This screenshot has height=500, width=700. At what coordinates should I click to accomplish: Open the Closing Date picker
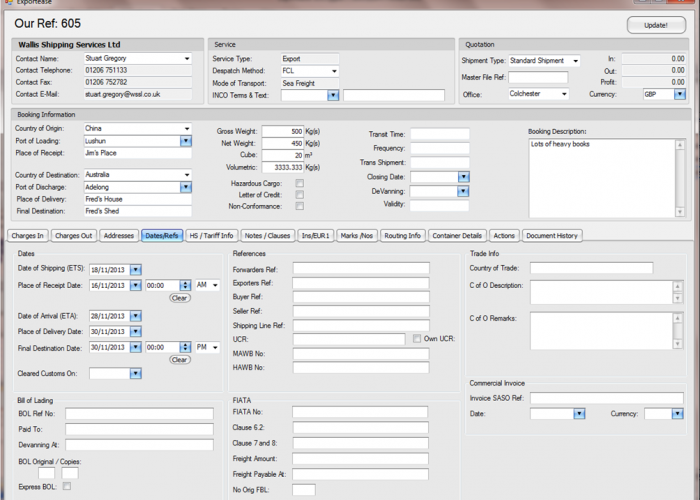click(x=464, y=177)
